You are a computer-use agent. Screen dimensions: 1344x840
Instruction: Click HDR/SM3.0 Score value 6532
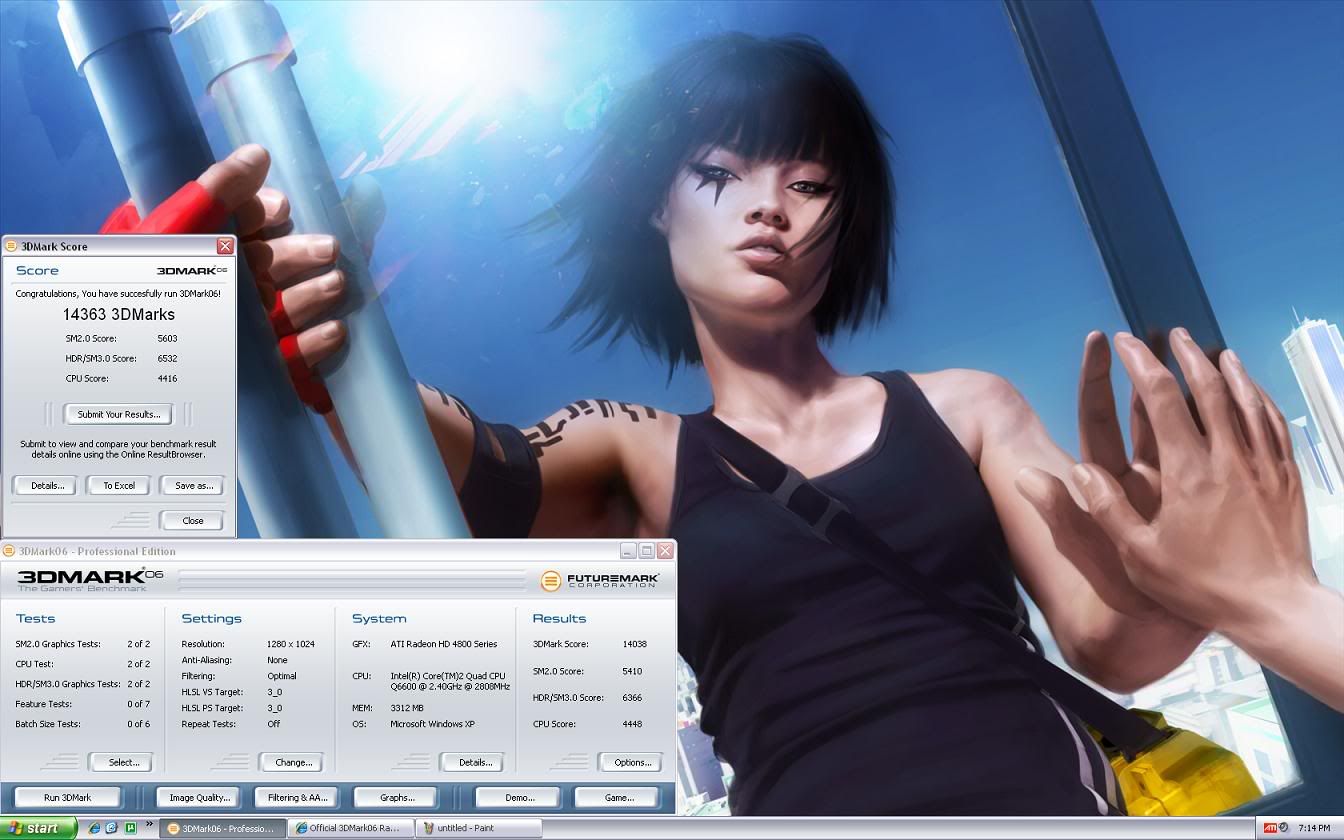coord(167,358)
